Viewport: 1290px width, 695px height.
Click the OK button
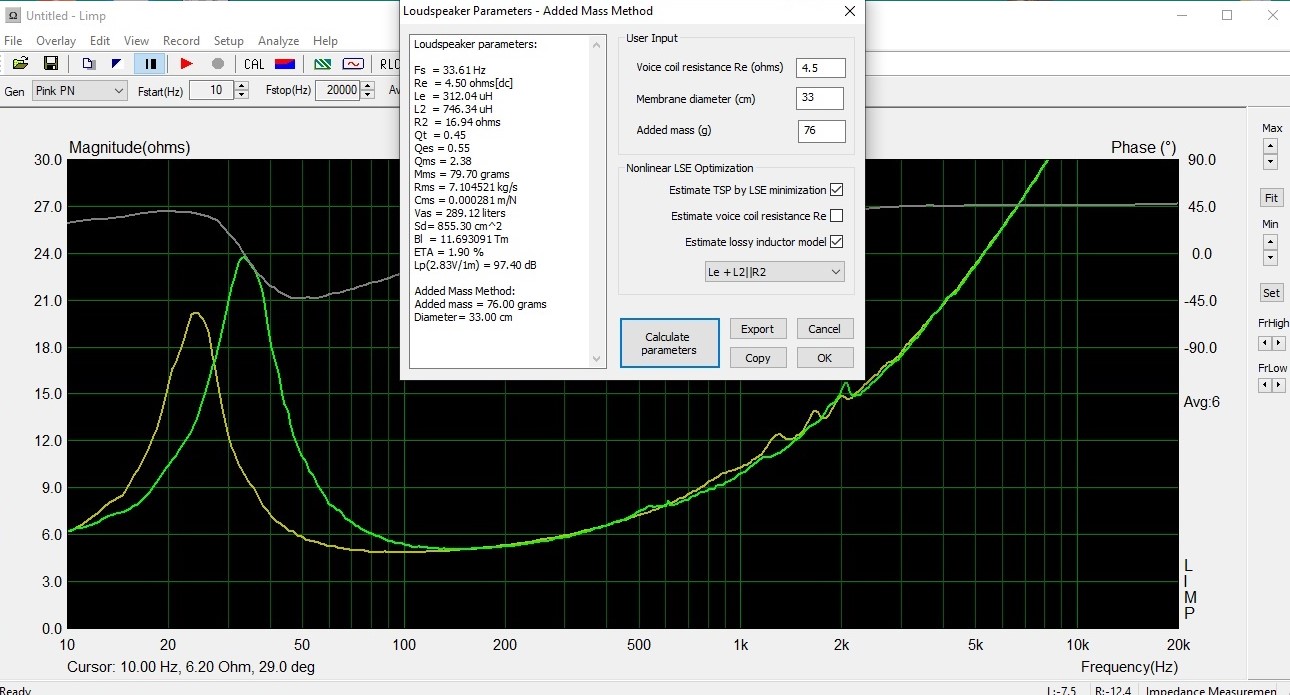(824, 358)
